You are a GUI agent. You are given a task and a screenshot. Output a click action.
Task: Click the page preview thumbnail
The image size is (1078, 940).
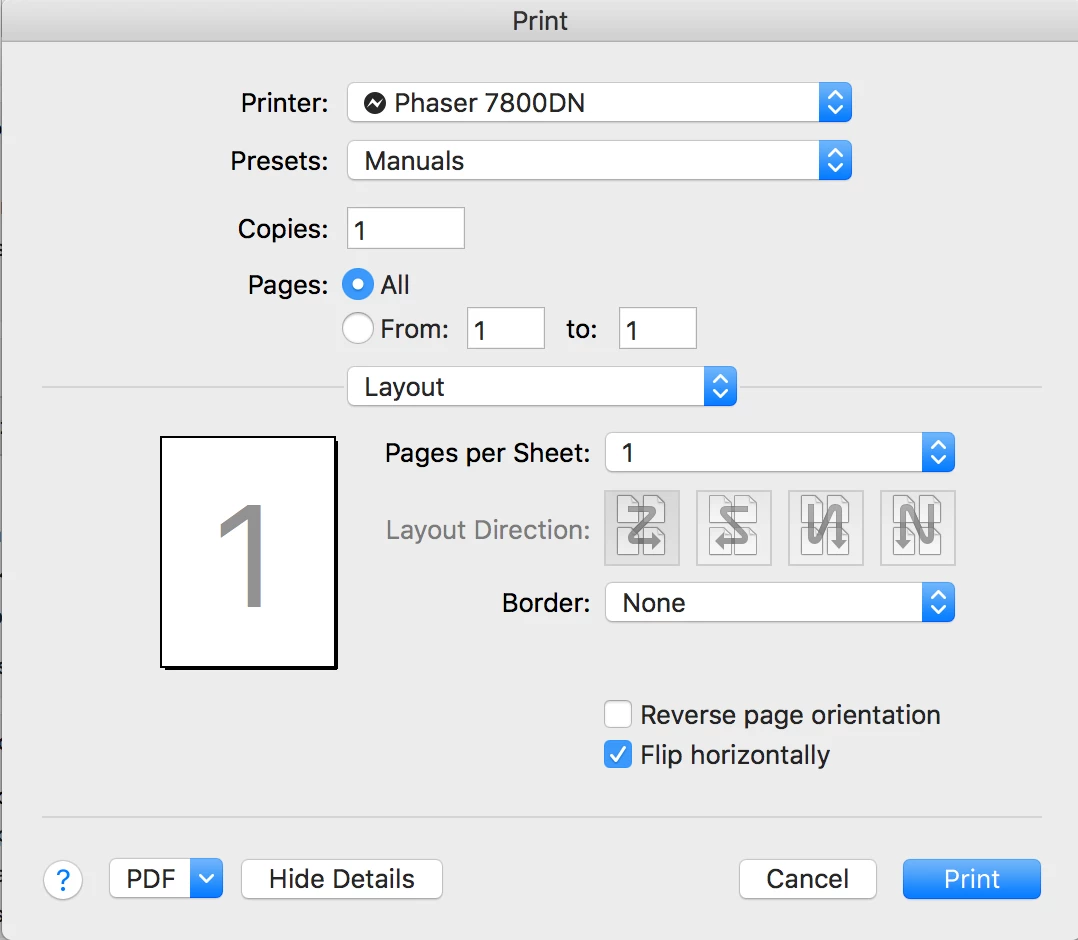pos(248,552)
